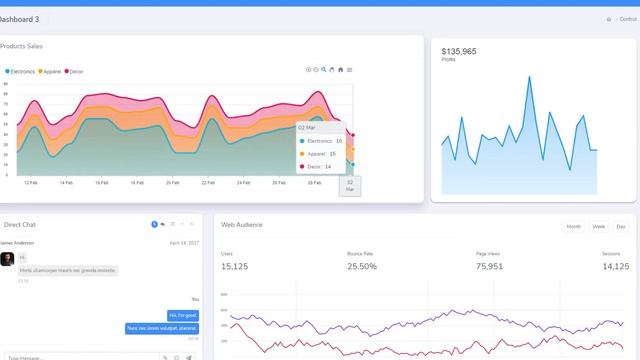This screenshot has height=360, width=640.
Task: Click the Users value 15,125
Action: [235, 267]
